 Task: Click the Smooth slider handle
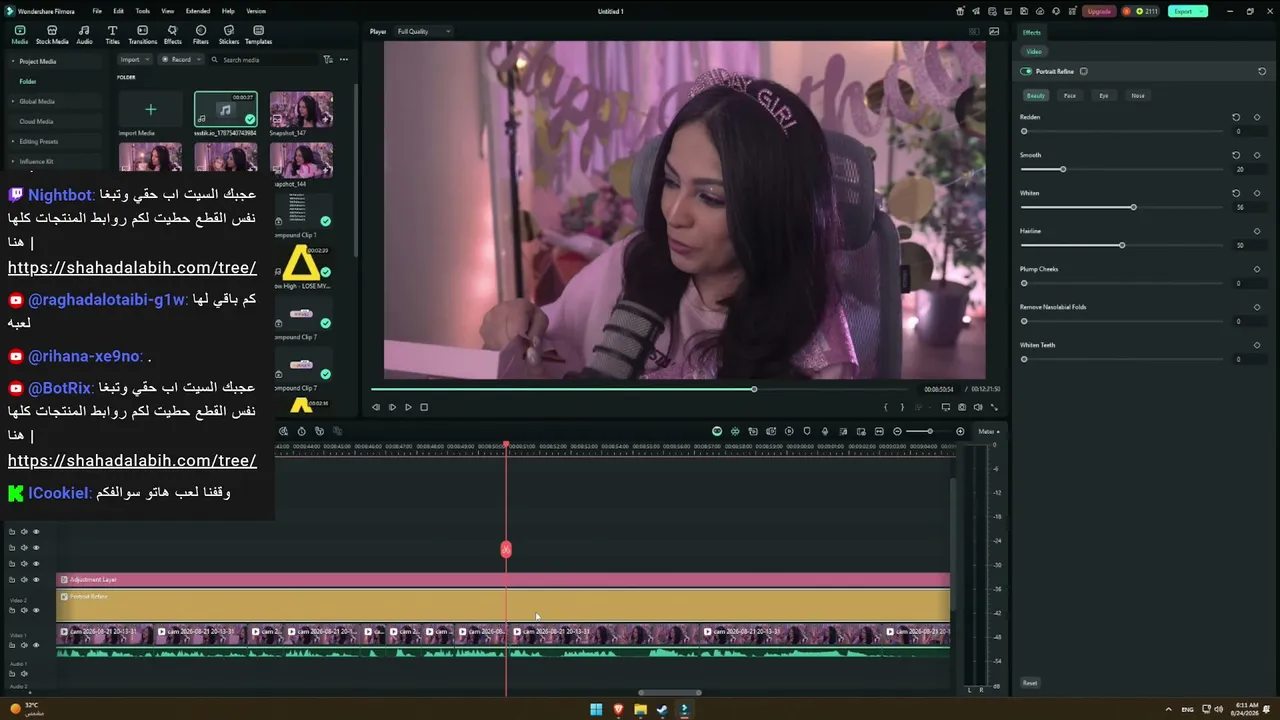[x=1063, y=169]
